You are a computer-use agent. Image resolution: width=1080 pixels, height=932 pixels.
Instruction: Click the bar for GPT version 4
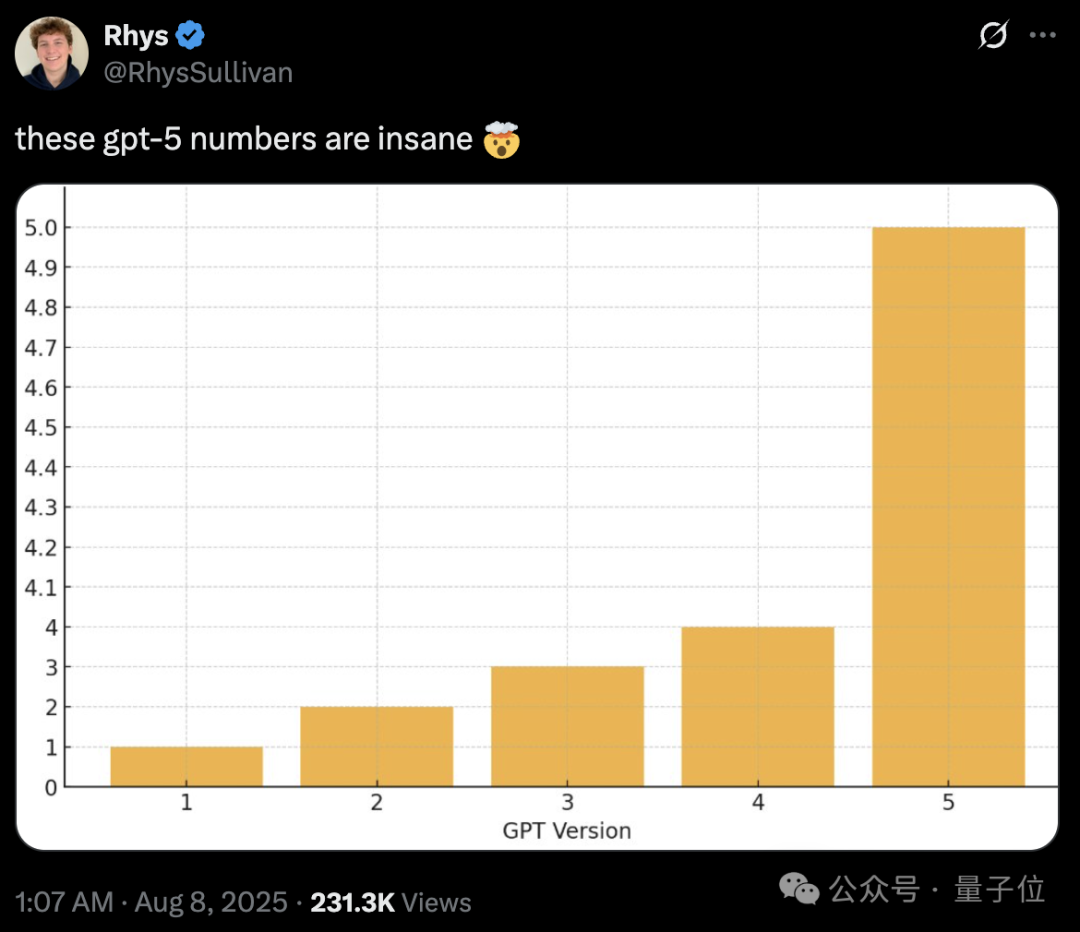(758, 706)
